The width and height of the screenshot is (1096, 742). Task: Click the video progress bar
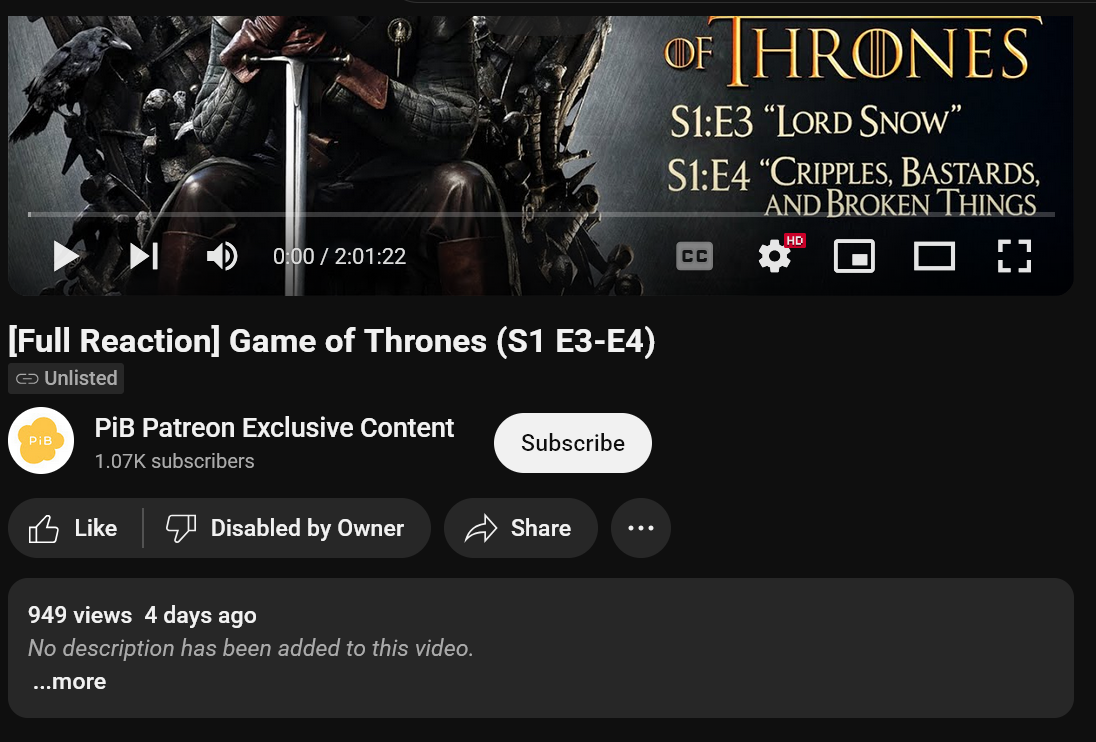pos(541,214)
